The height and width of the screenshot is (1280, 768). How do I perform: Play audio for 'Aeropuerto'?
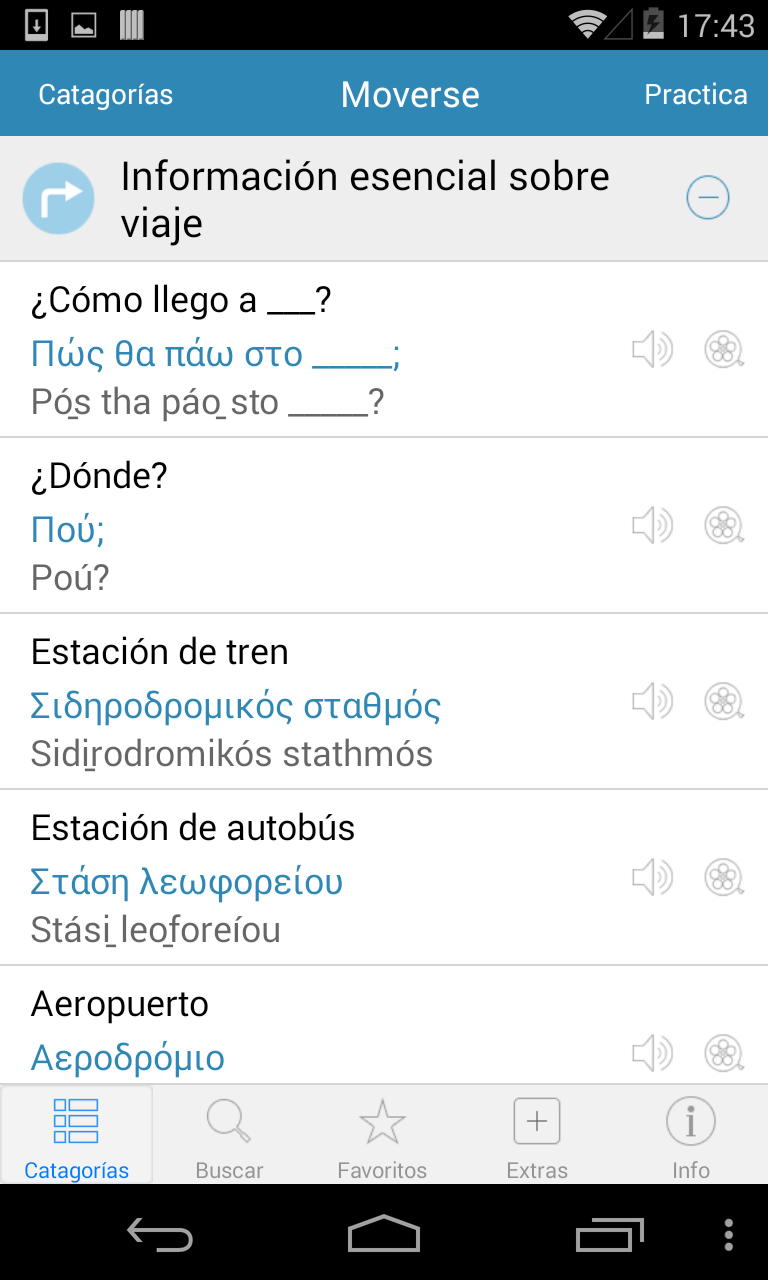(x=652, y=1053)
